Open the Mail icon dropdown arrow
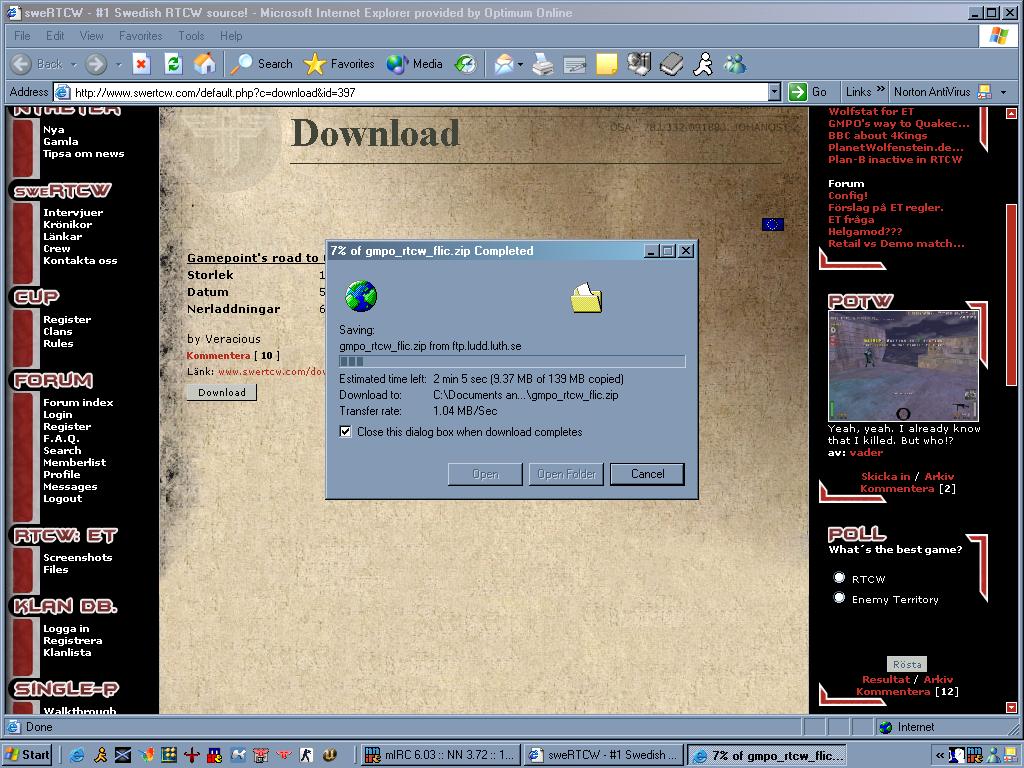Viewport: 1024px width, 768px height. 520,65
